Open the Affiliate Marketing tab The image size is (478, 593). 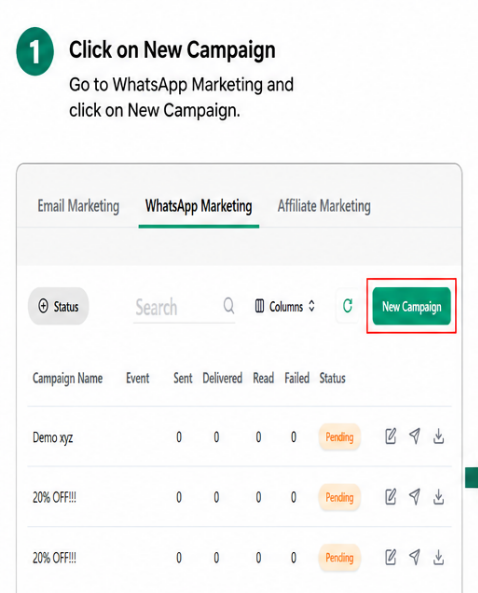click(324, 206)
